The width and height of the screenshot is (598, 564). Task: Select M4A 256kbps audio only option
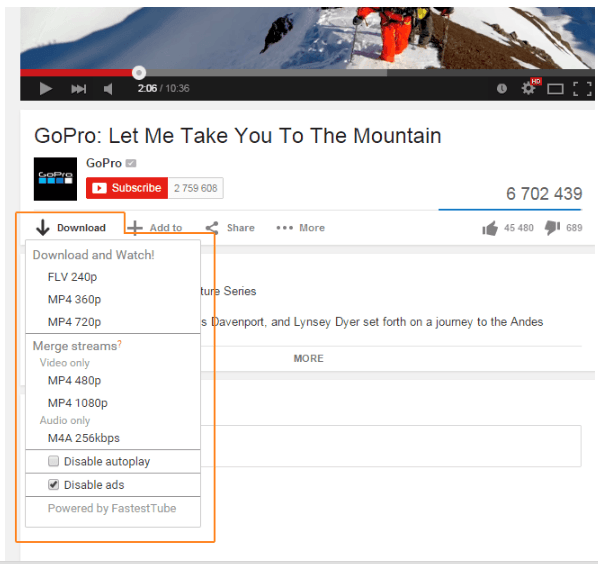tap(84, 438)
